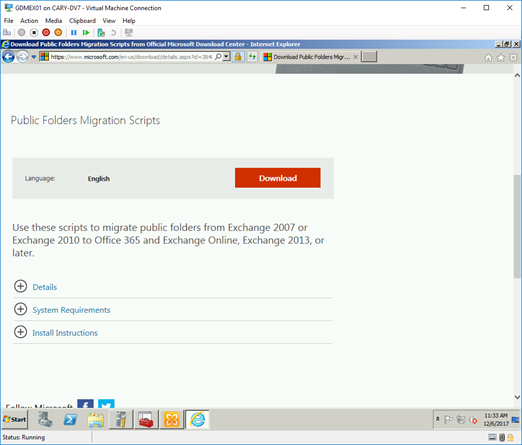Screen dimensions: 522x445
Task: Open IE Favorites star icon
Action: [501, 58]
